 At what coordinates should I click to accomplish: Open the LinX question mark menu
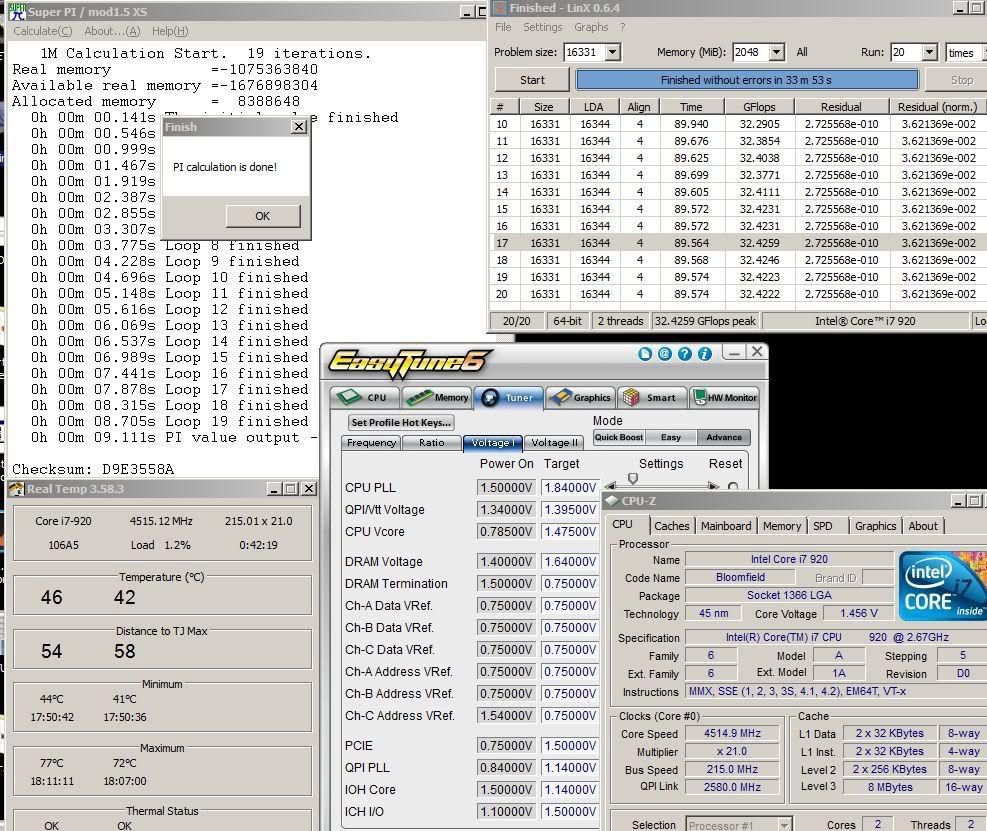[x=623, y=27]
